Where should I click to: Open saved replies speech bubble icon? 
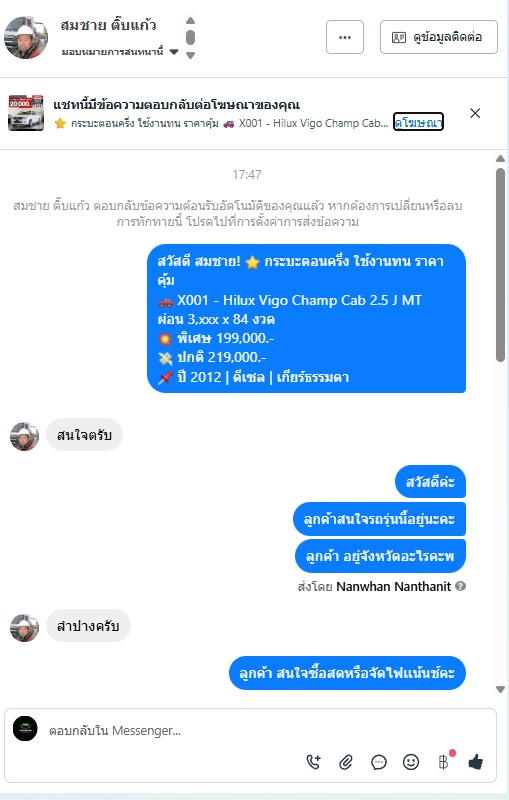pos(378,762)
